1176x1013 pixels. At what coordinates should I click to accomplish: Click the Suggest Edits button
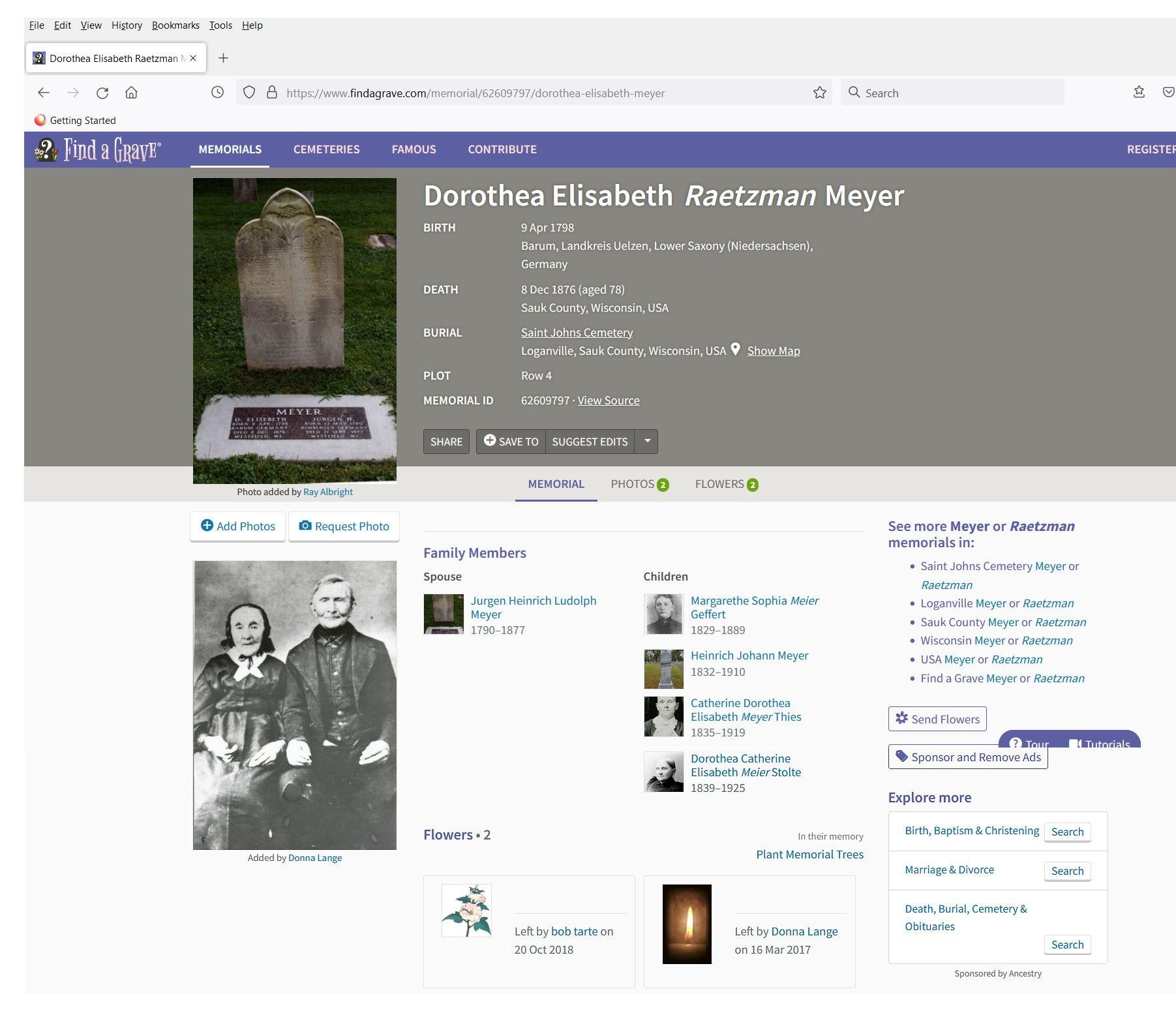[x=590, y=442]
